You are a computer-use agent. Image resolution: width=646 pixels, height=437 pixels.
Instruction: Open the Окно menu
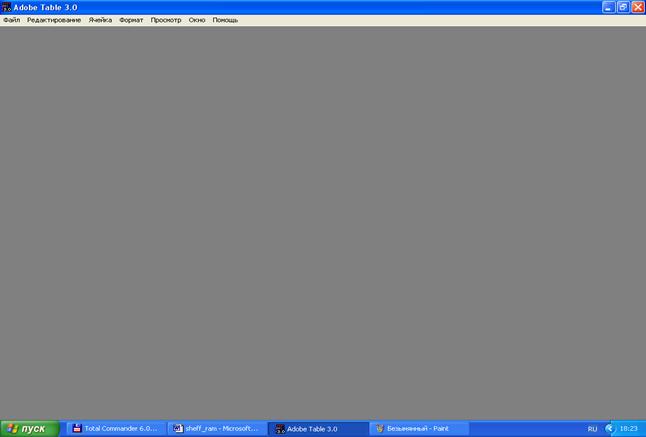[197, 20]
